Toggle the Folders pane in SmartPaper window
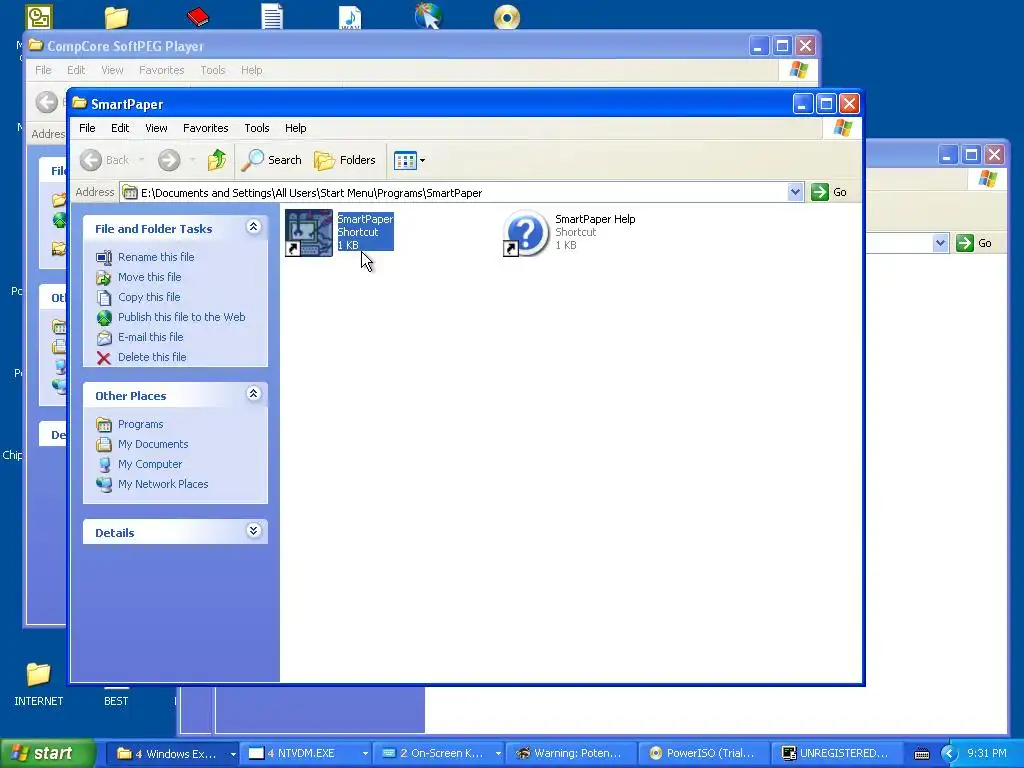This screenshot has height=768, width=1024. pyautogui.click(x=345, y=160)
